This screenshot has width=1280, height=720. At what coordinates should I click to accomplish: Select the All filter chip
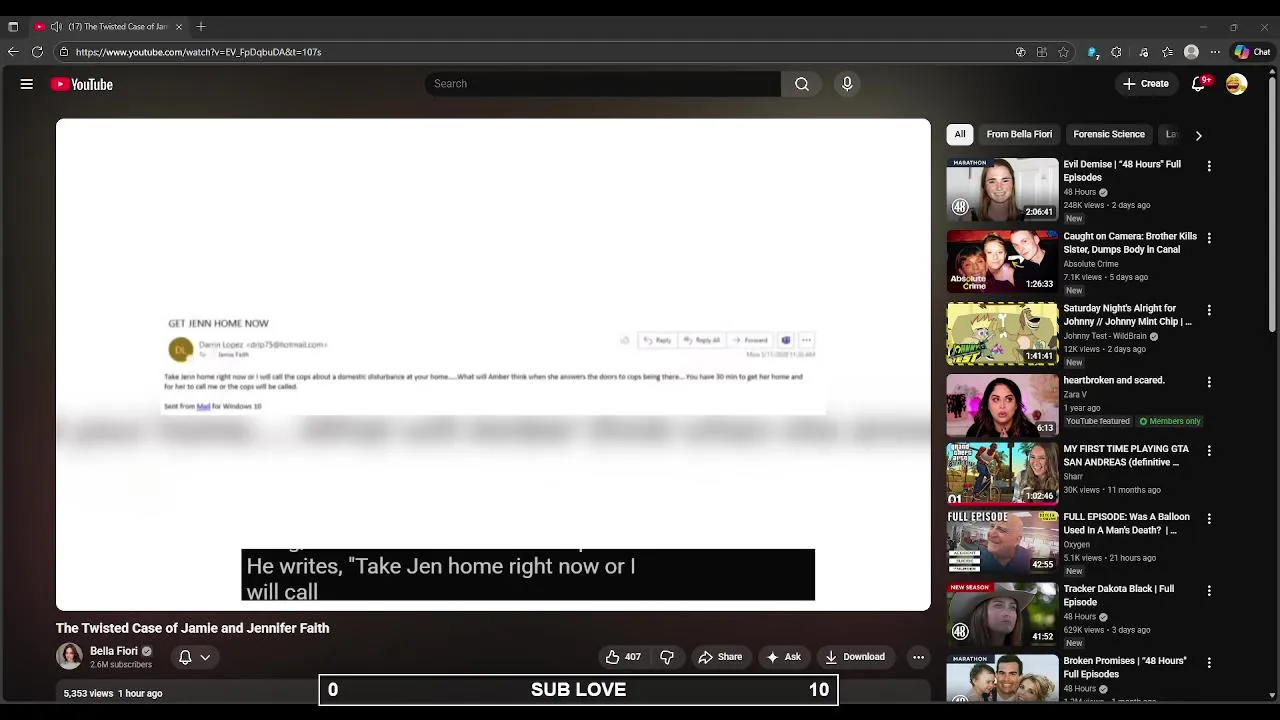(960, 134)
